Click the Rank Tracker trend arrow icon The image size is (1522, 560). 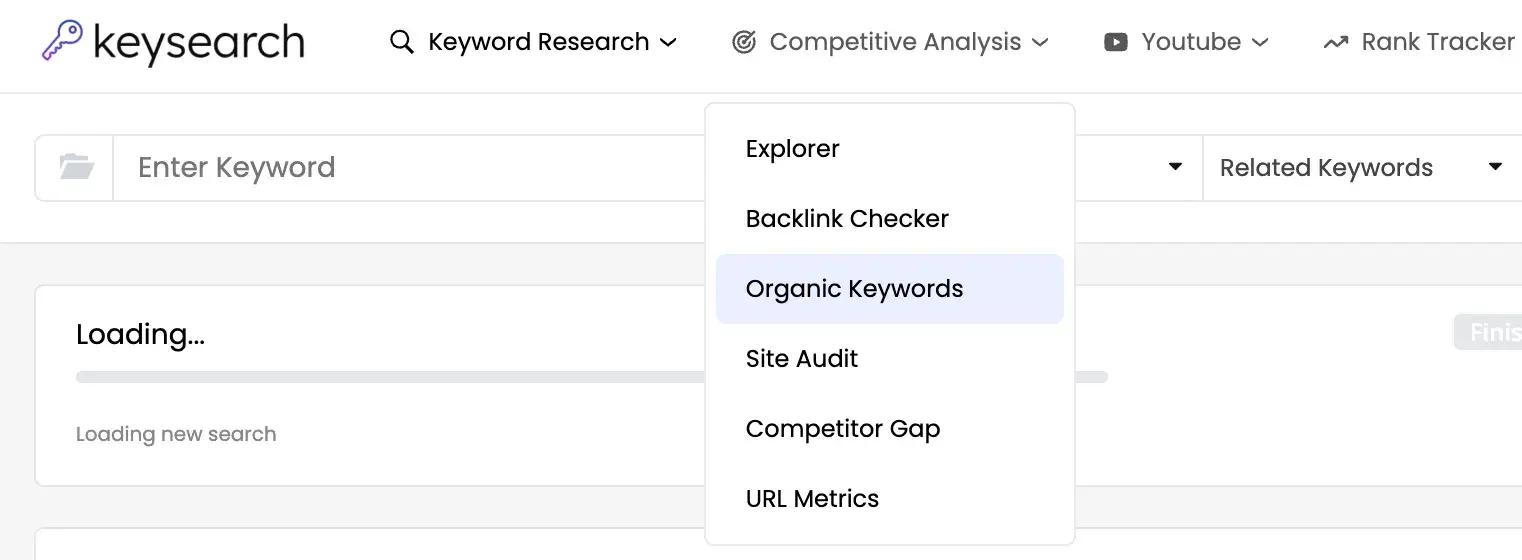pos(1335,42)
